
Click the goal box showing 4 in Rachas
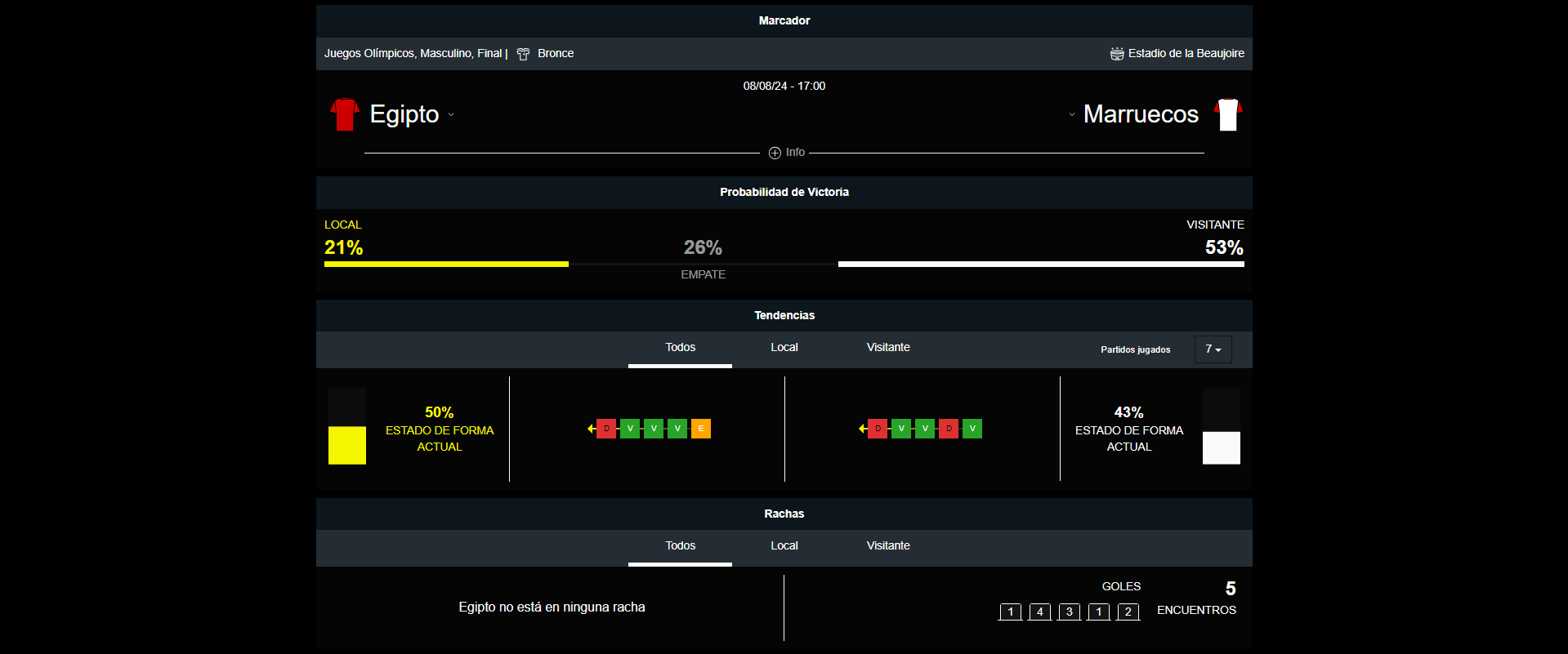pyautogui.click(x=1039, y=612)
